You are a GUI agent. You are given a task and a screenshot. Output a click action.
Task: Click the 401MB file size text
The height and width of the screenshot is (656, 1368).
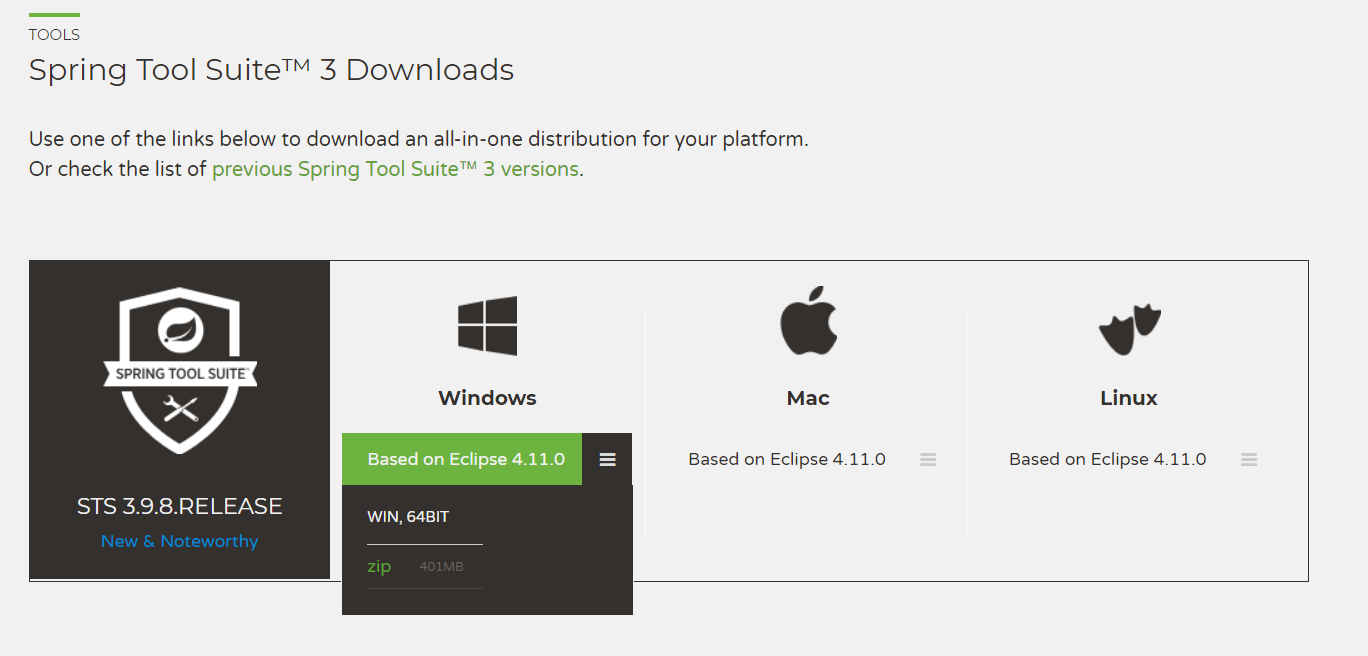(x=441, y=568)
